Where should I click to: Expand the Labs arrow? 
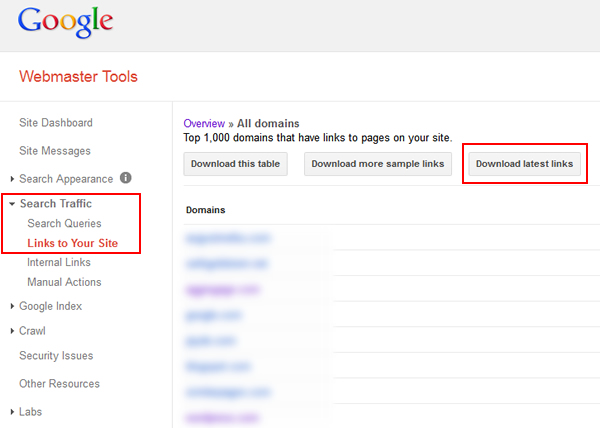(12, 412)
